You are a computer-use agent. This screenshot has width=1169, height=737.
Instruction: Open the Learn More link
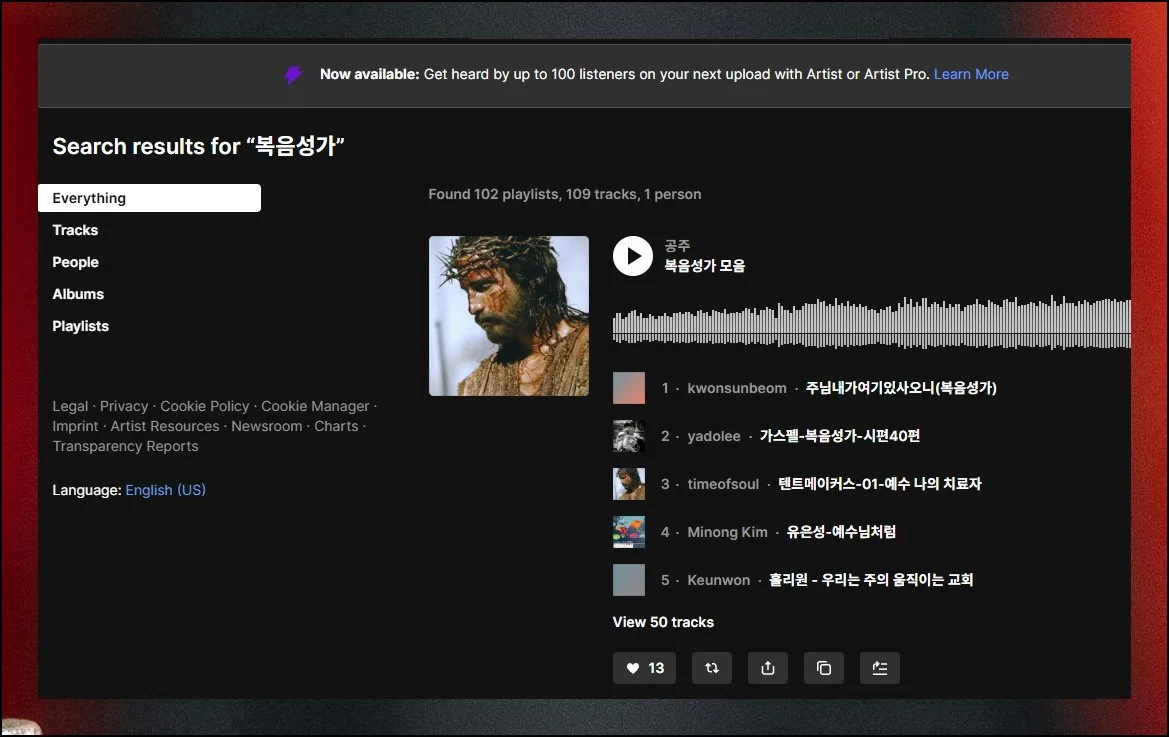(971, 75)
